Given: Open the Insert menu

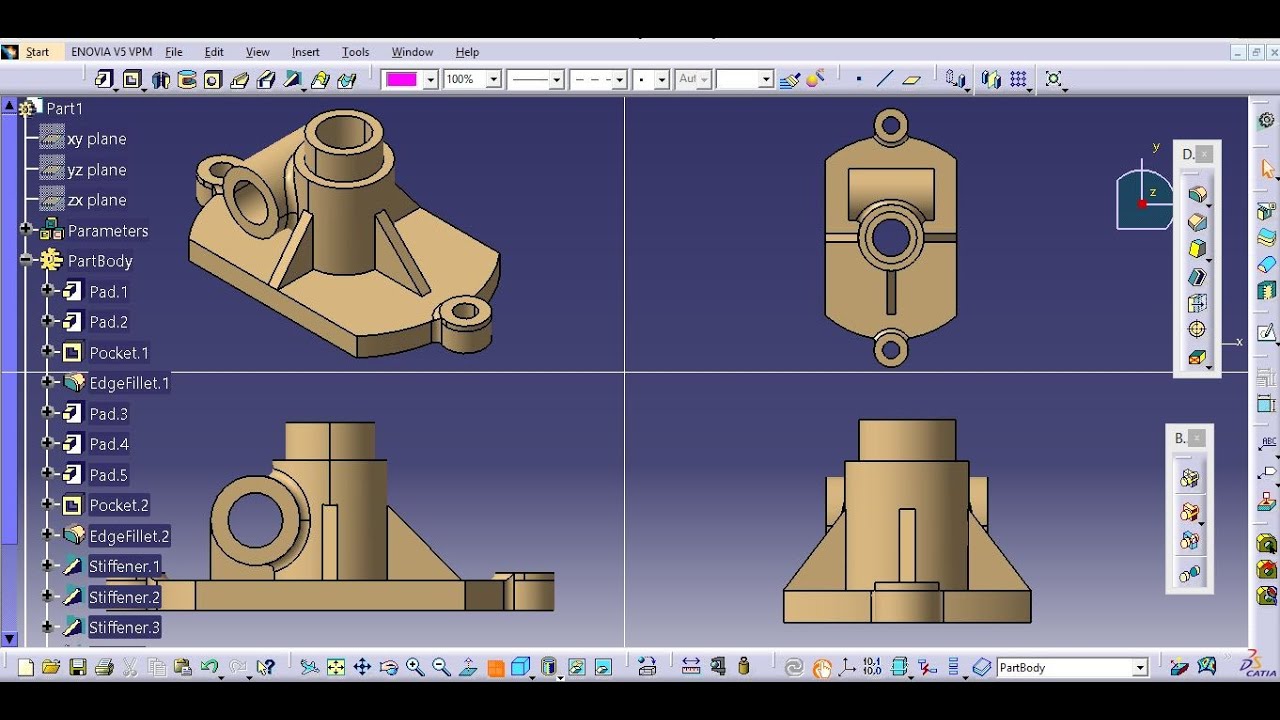Looking at the screenshot, I should click(305, 52).
